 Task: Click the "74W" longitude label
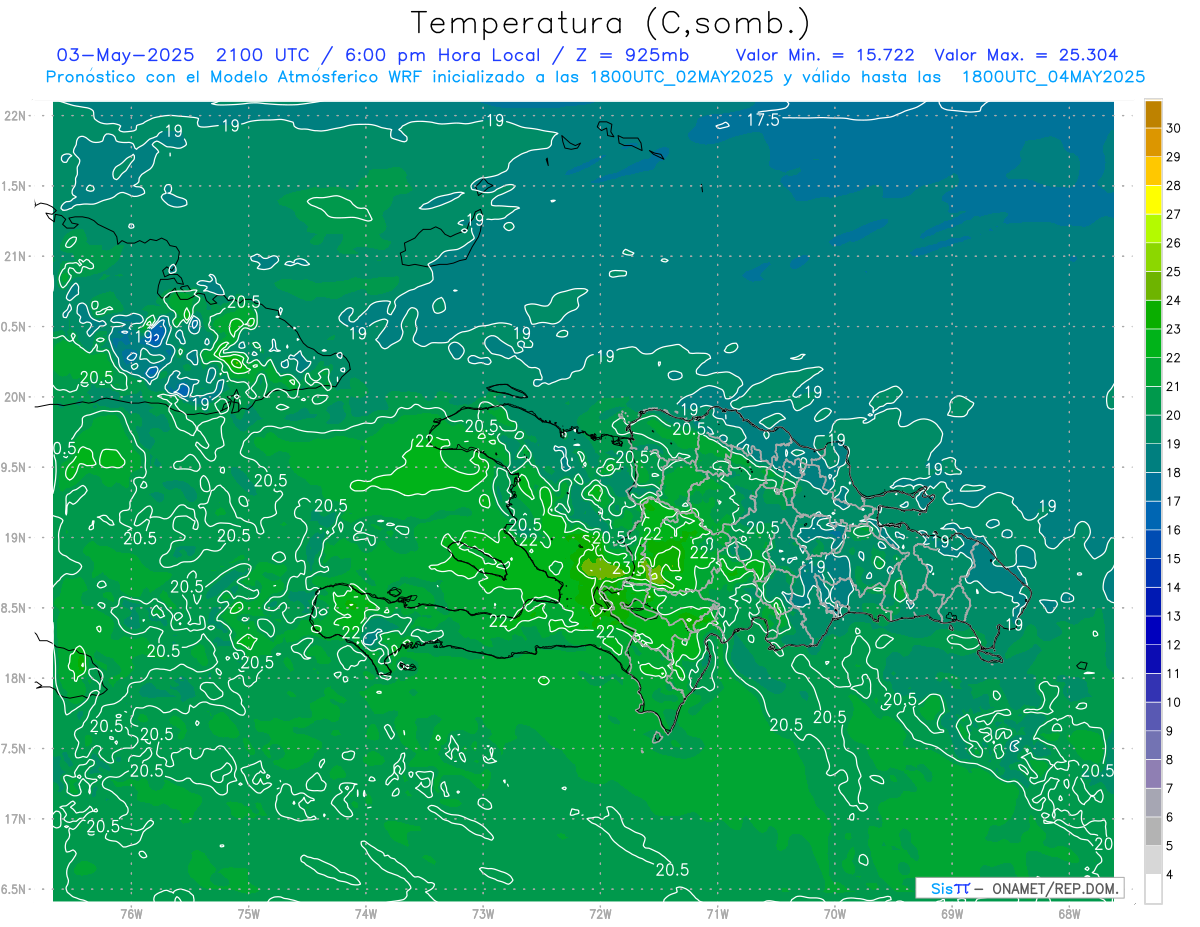point(366,913)
